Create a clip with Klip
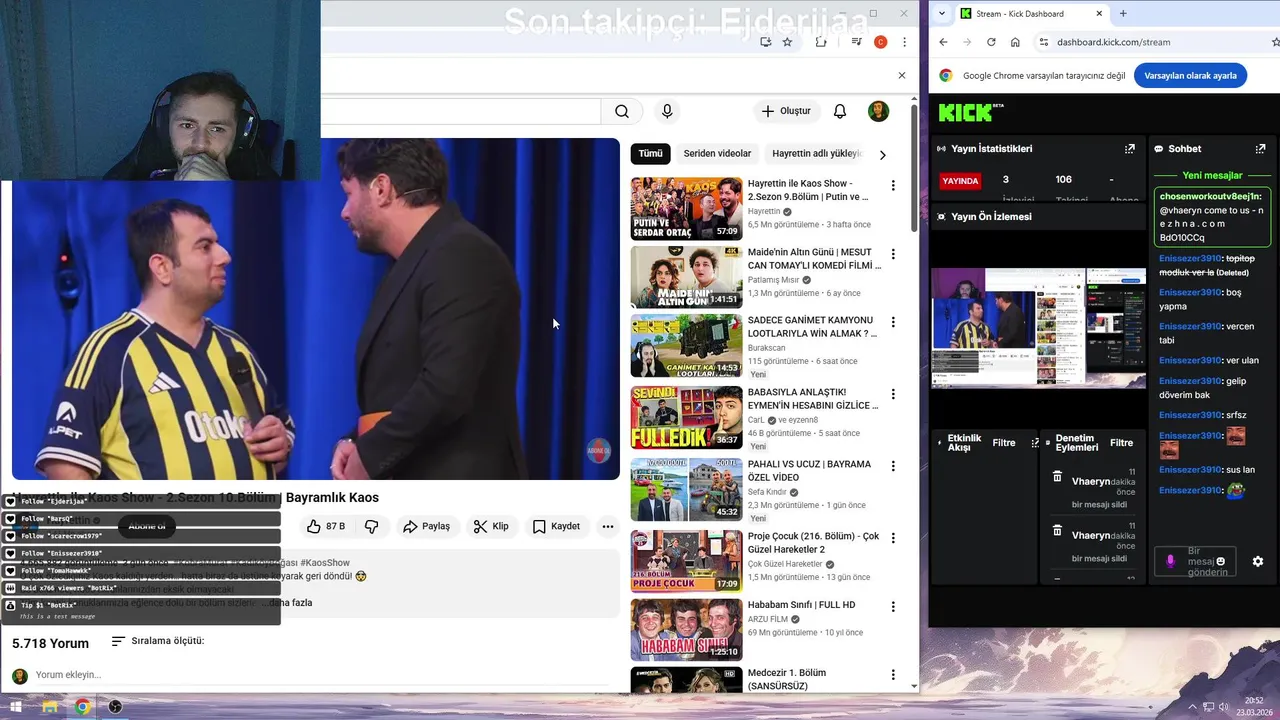Screen dimensions: 1280x720 click(491, 526)
